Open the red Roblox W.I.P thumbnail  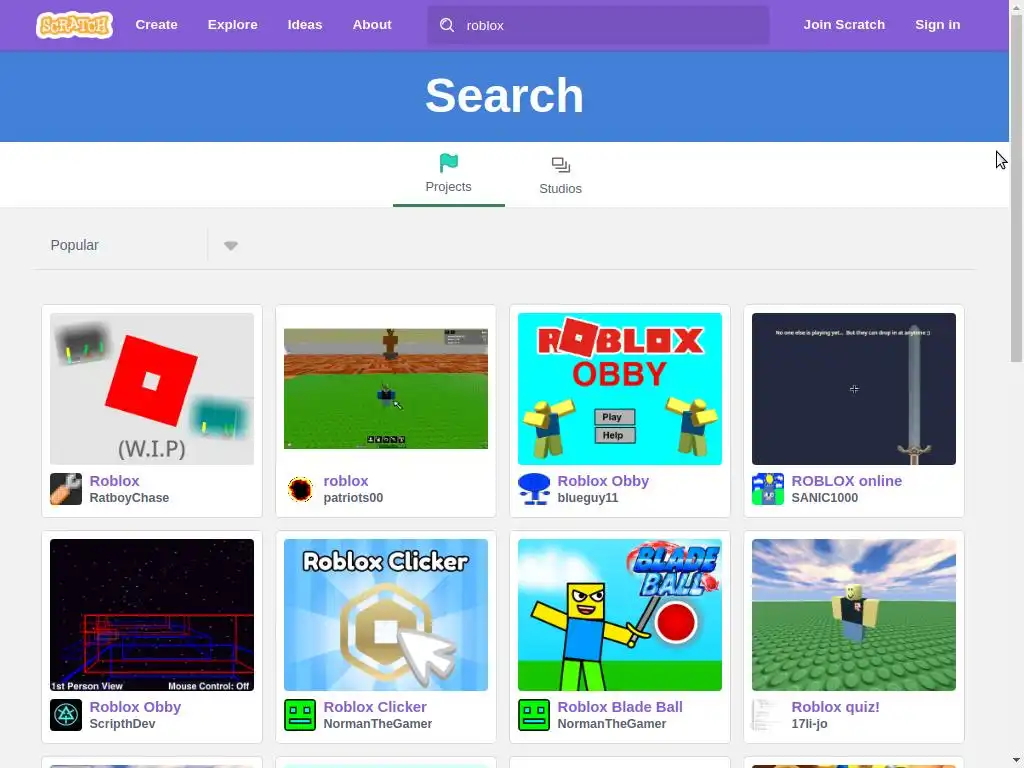click(152, 389)
